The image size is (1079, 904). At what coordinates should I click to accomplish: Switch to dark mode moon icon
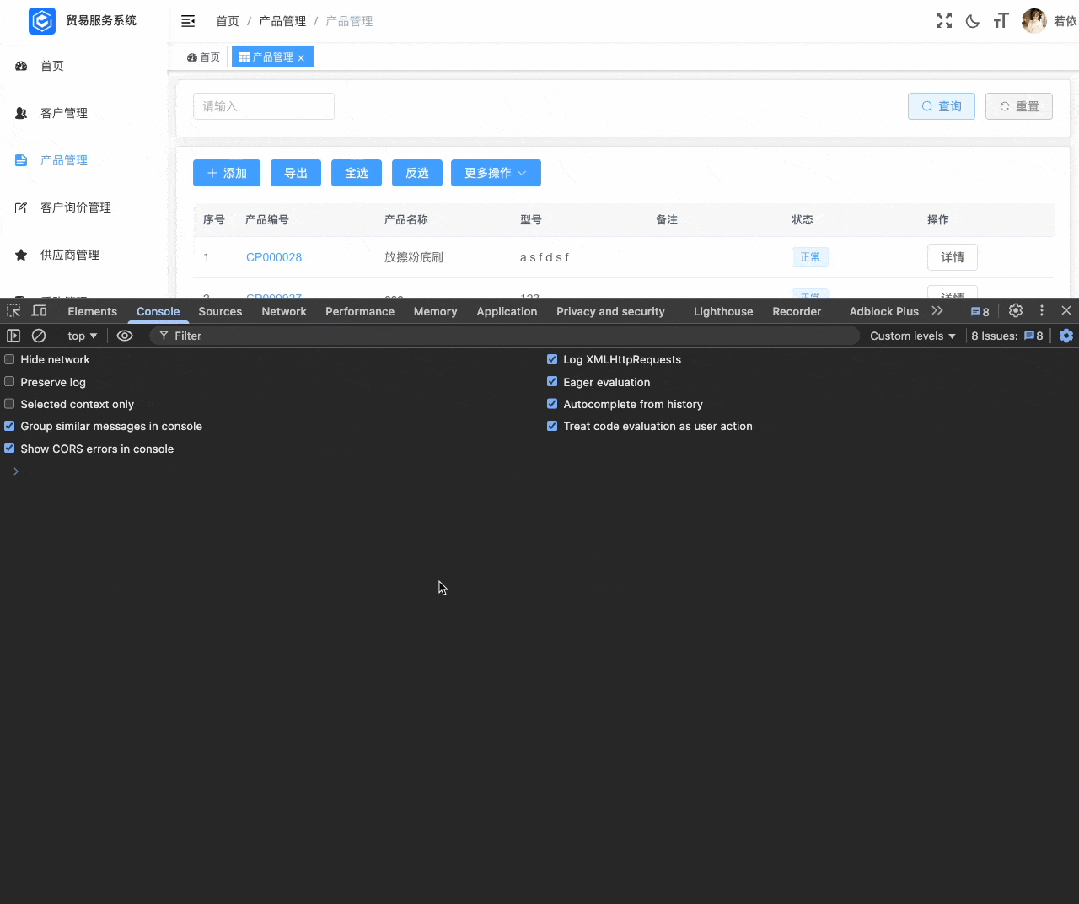tap(972, 21)
